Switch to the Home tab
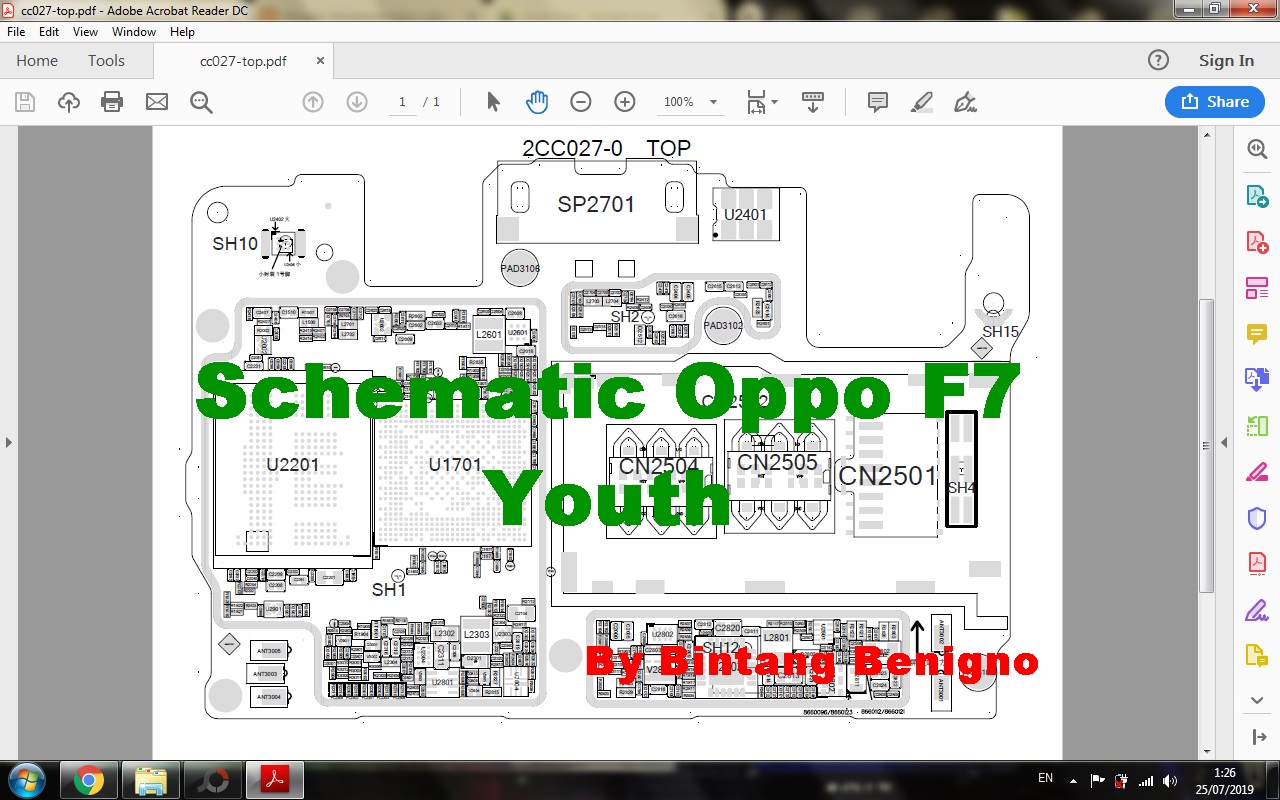The image size is (1280, 800). [x=36, y=60]
